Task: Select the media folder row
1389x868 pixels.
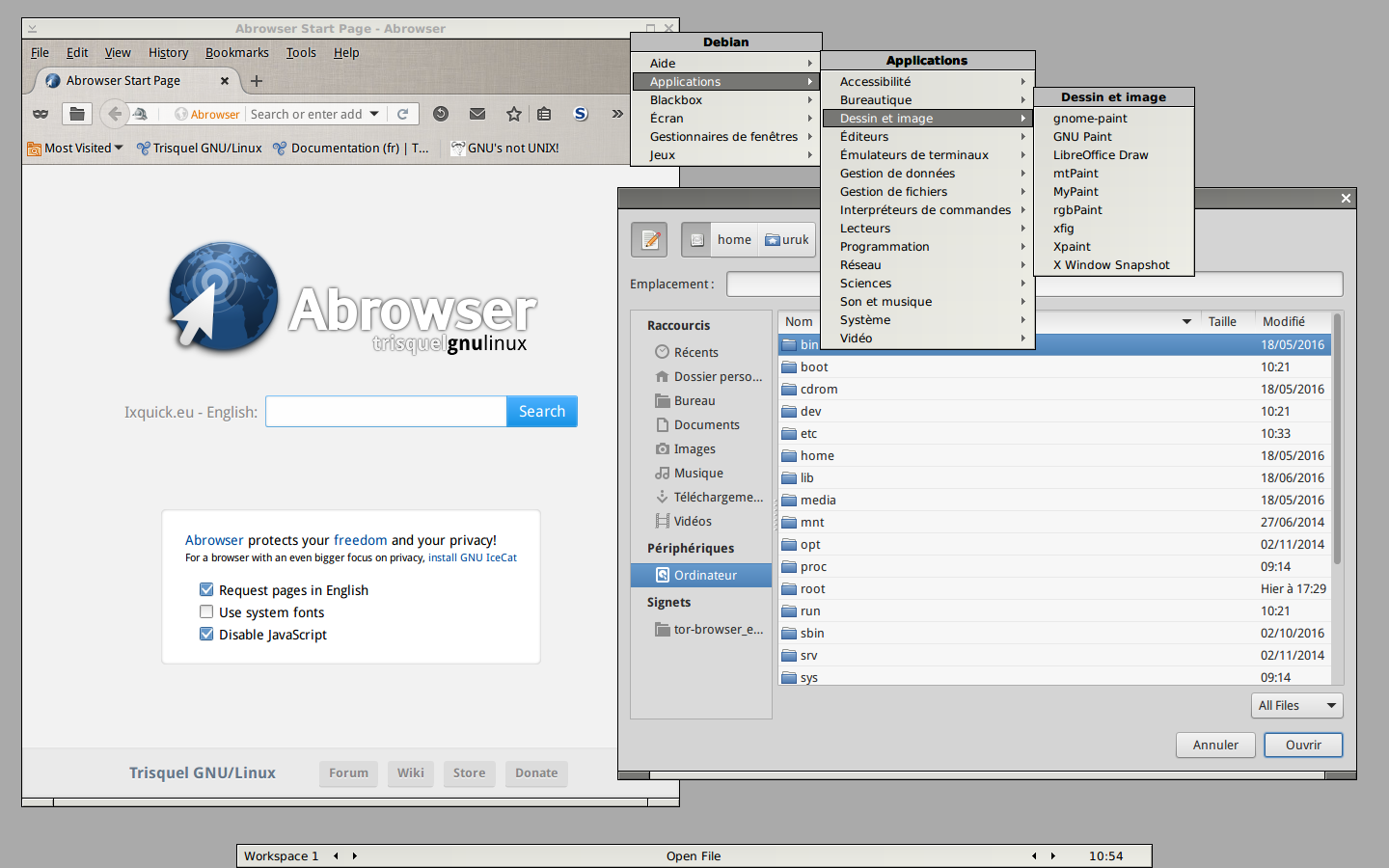Action: pos(1054,500)
